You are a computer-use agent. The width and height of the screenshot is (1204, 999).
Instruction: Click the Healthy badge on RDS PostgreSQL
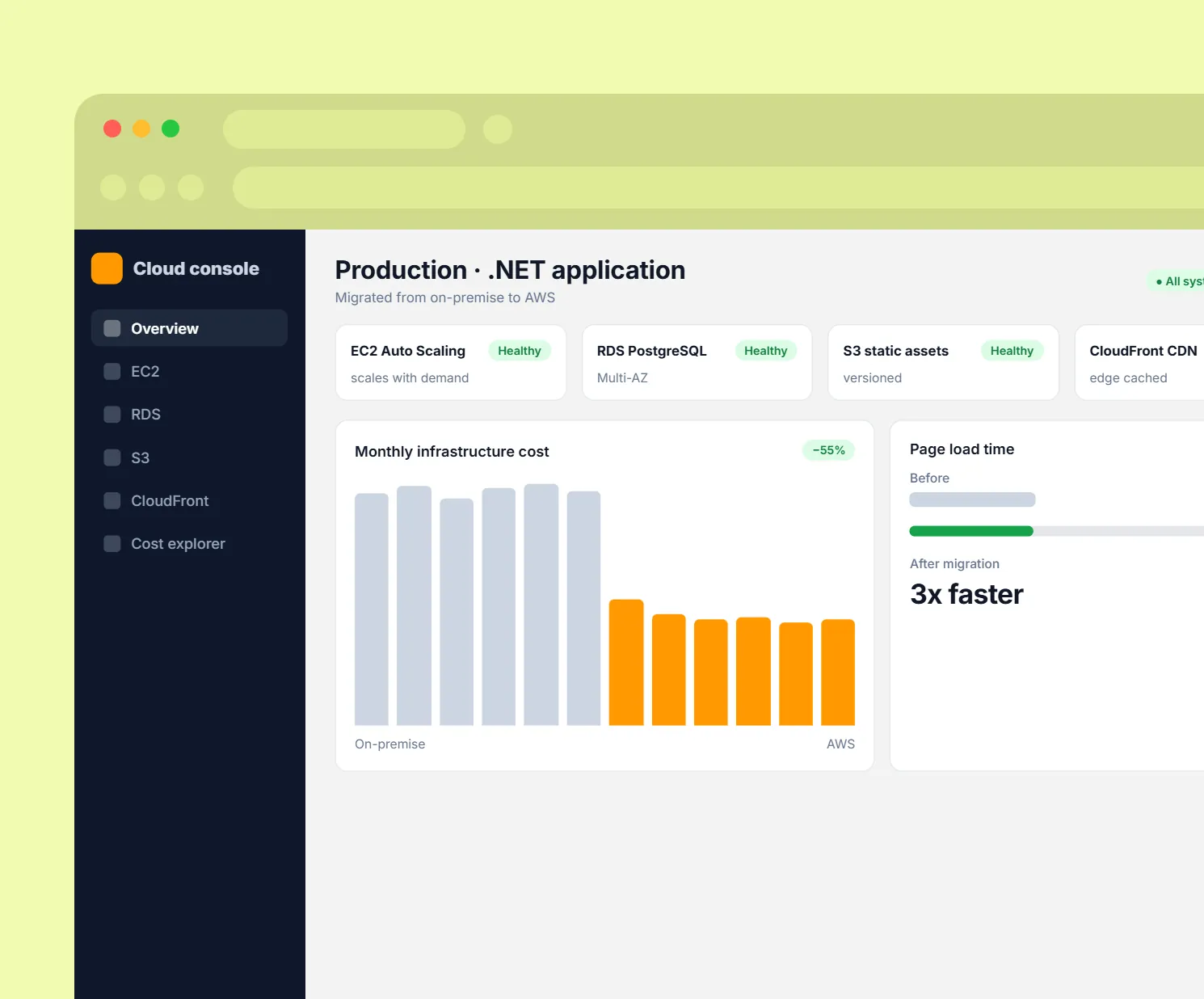765,351
